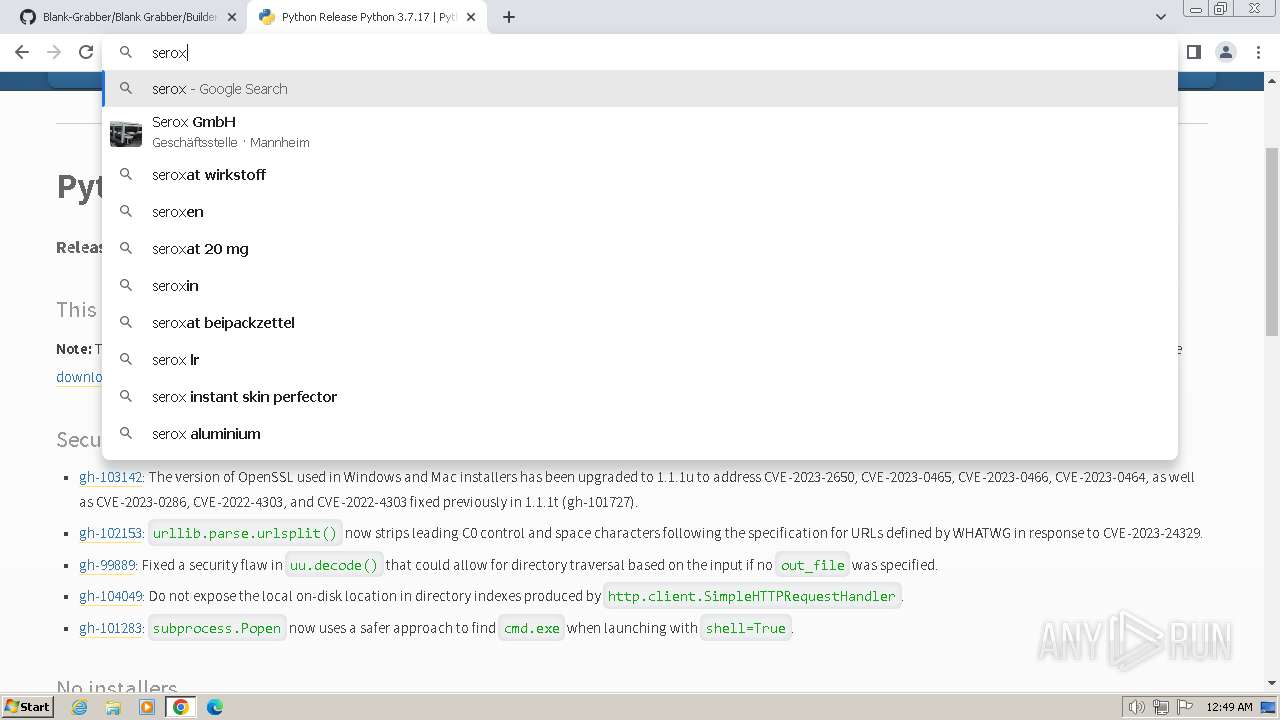Screen dimensions: 1280x720
Task: Open the gh-99889 issue link
Action: tap(107, 565)
